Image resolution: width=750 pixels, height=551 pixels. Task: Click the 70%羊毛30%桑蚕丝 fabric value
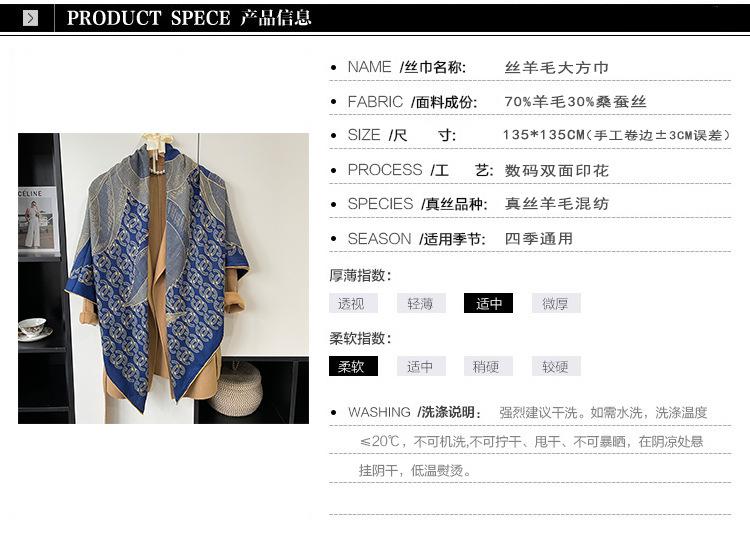[575, 101]
